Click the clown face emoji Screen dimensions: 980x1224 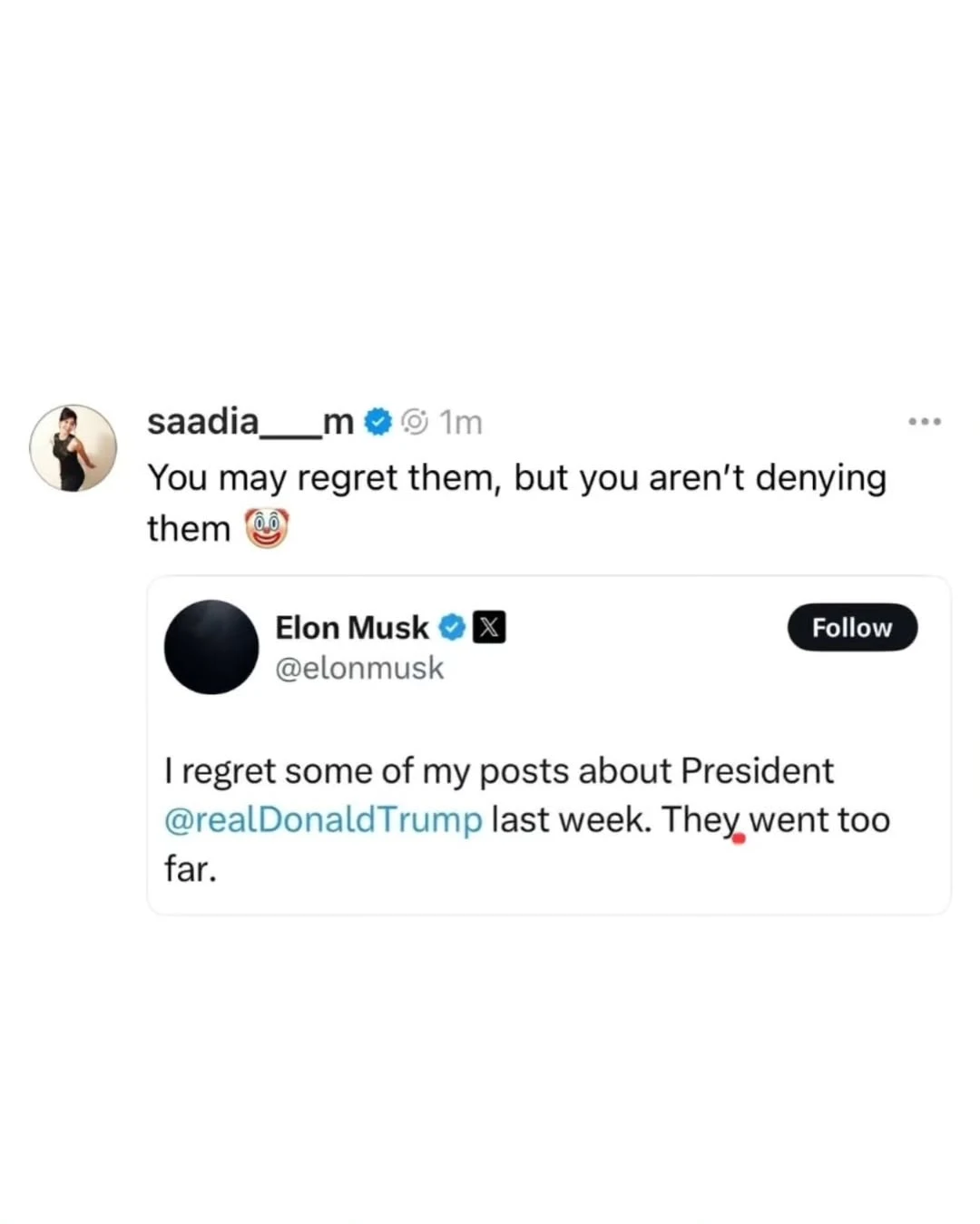coord(267,528)
